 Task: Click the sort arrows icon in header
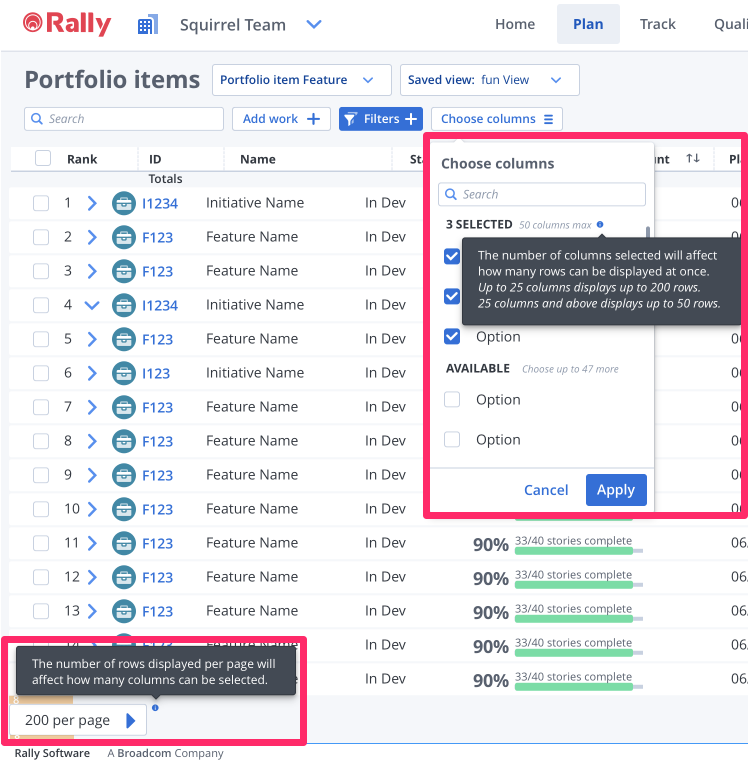pos(693,158)
